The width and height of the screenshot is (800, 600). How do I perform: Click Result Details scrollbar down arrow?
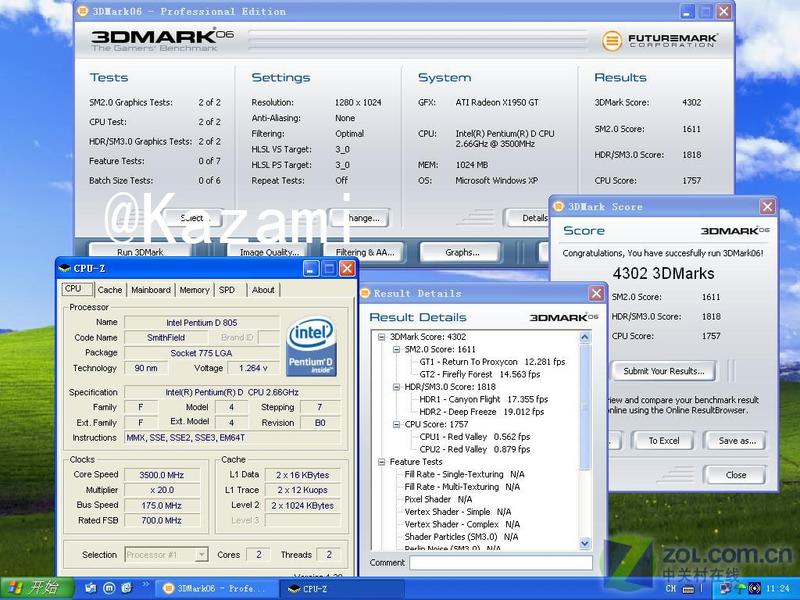(585, 543)
